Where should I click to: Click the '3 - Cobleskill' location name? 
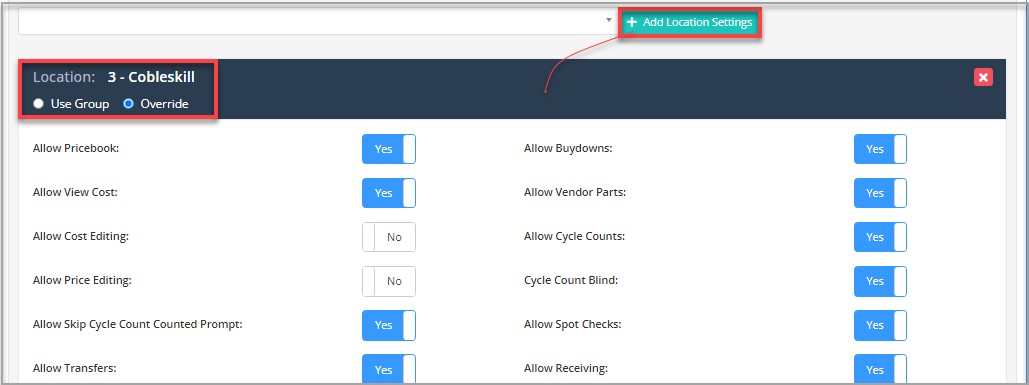151,77
